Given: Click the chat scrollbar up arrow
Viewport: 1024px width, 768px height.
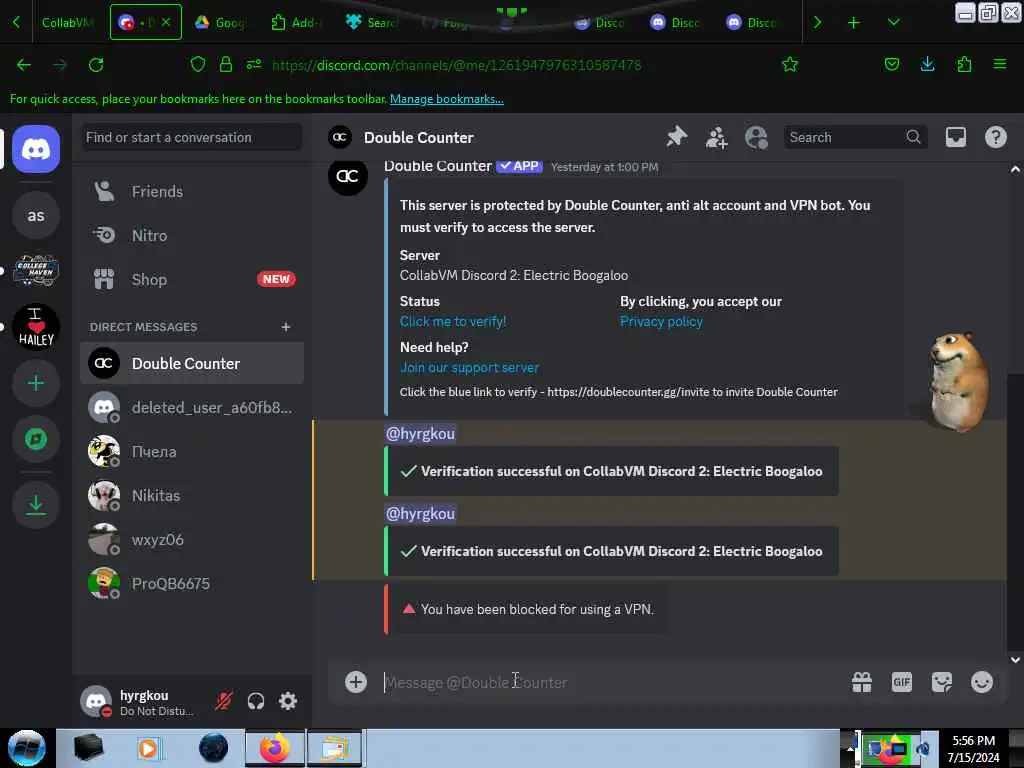Looking at the screenshot, I should pyautogui.click(x=1015, y=169).
